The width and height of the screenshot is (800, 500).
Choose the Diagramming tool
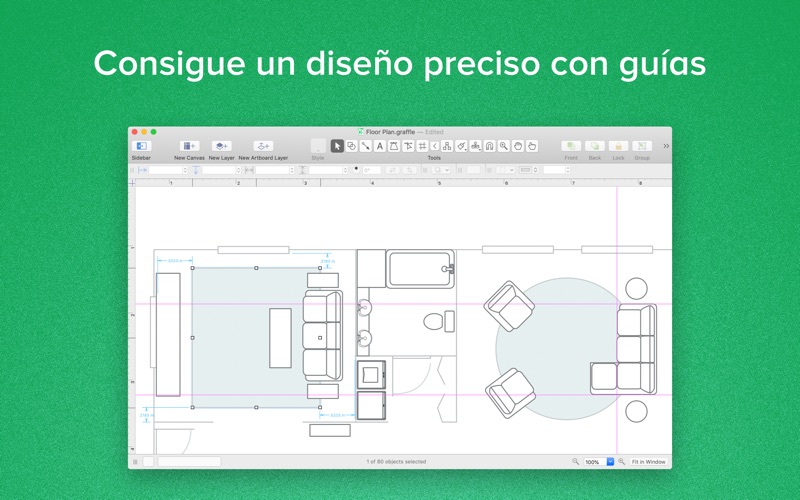447,146
